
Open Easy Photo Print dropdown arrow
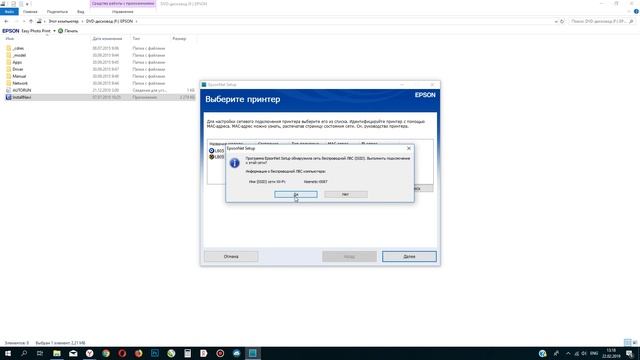[x=54, y=31]
